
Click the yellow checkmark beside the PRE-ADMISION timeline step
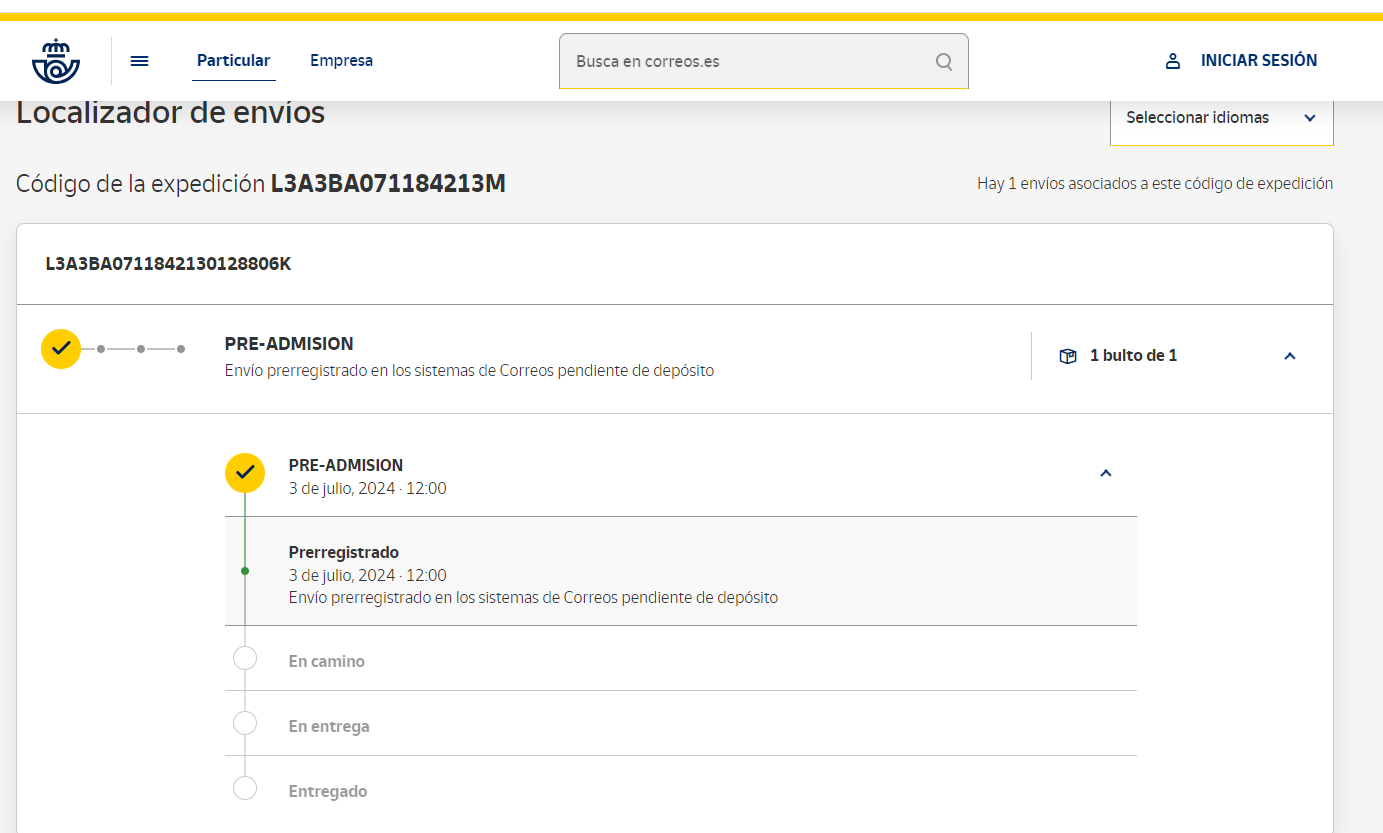click(245, 473)
